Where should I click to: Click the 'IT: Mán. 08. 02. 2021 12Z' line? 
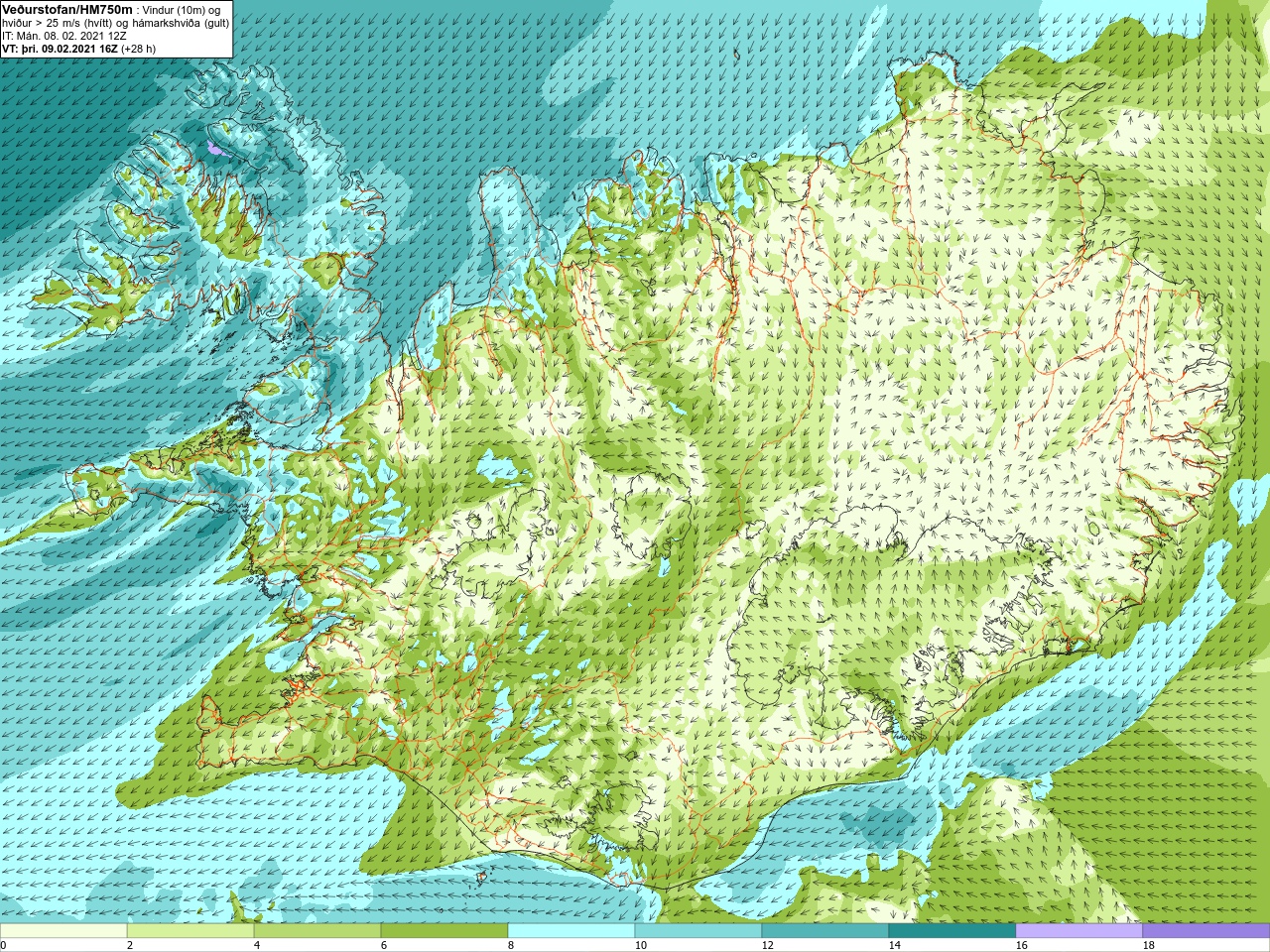coord(64,36)
